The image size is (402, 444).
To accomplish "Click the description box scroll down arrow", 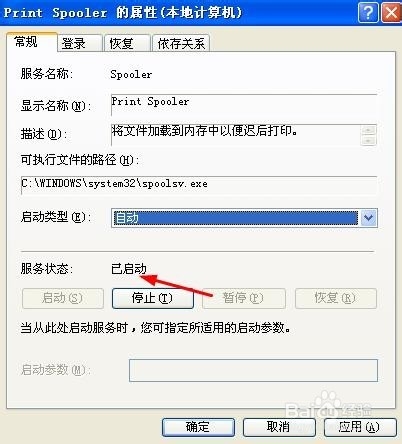I will point(369,140).
